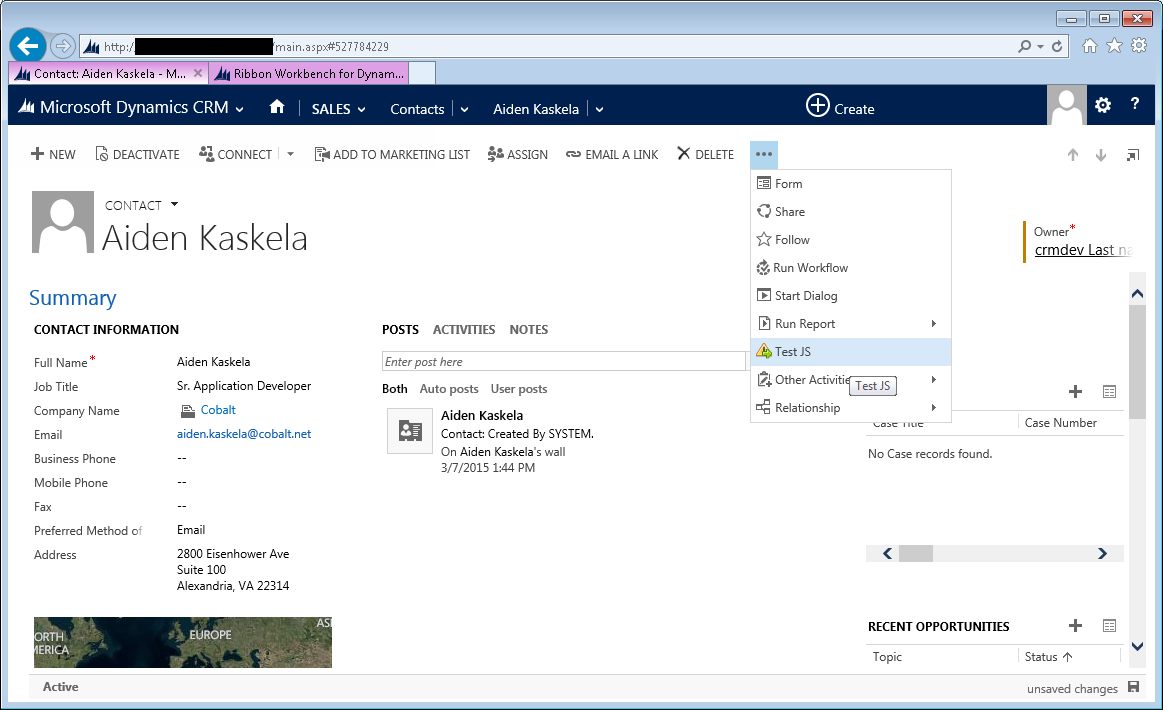Expand the Connect split-button dropdown arrow
This screenshot has height=710, width=1163.
291,154
